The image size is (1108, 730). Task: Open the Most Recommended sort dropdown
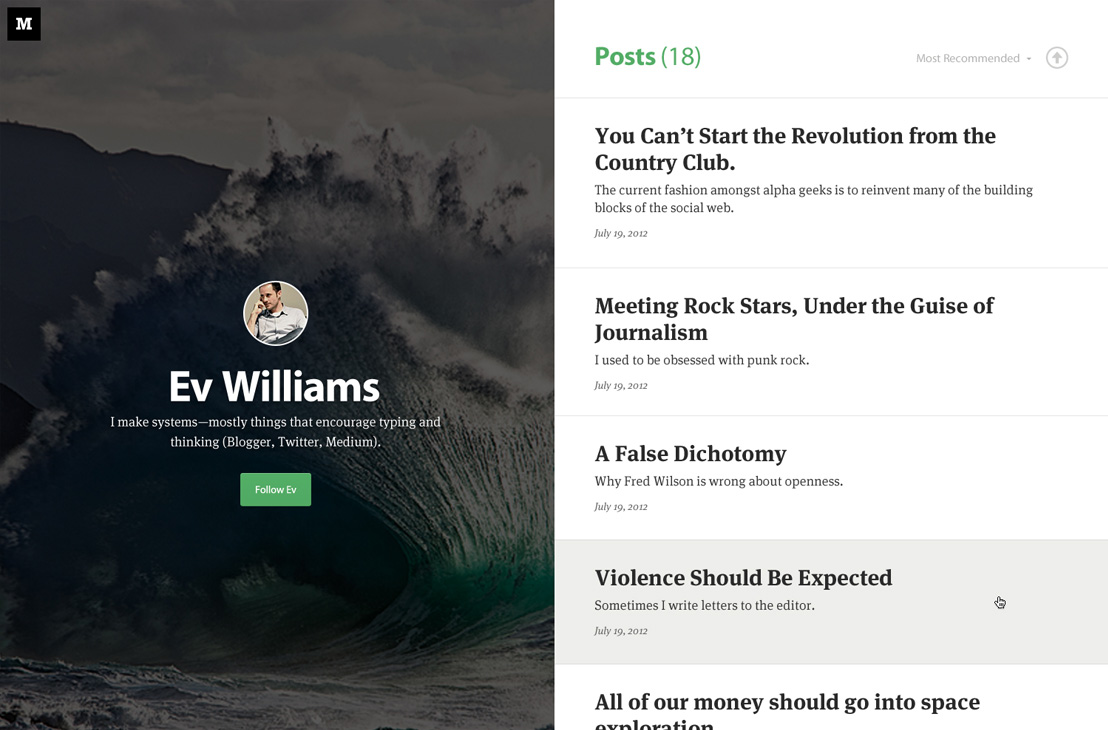[973, 59]
